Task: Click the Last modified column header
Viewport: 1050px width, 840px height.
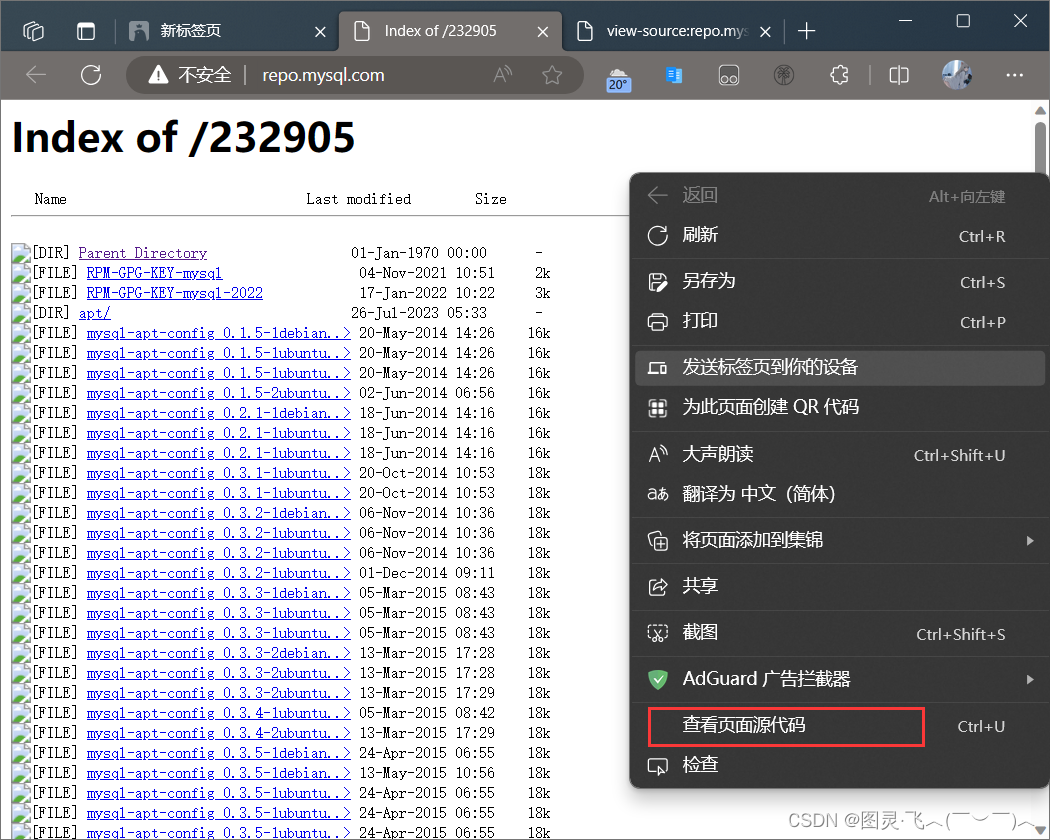Action: click(x=358, y=199)
